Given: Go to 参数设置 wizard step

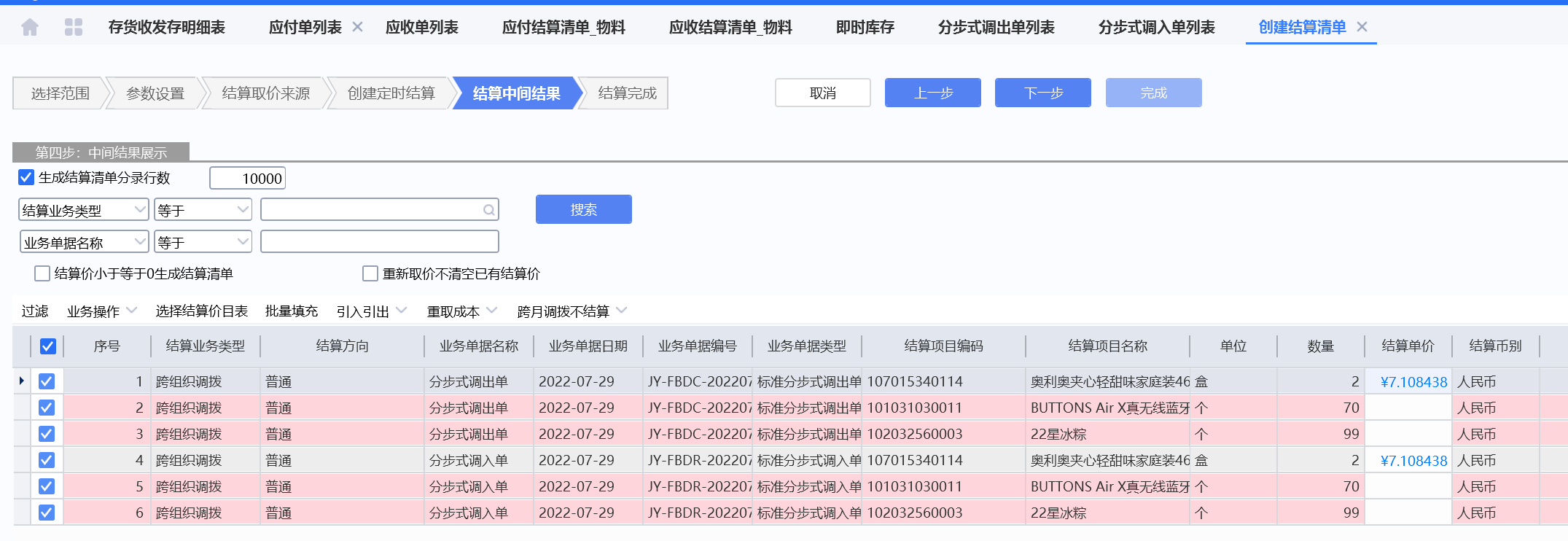Looking at the screenshot, I should pyautogui.click(x=155, y=93).
